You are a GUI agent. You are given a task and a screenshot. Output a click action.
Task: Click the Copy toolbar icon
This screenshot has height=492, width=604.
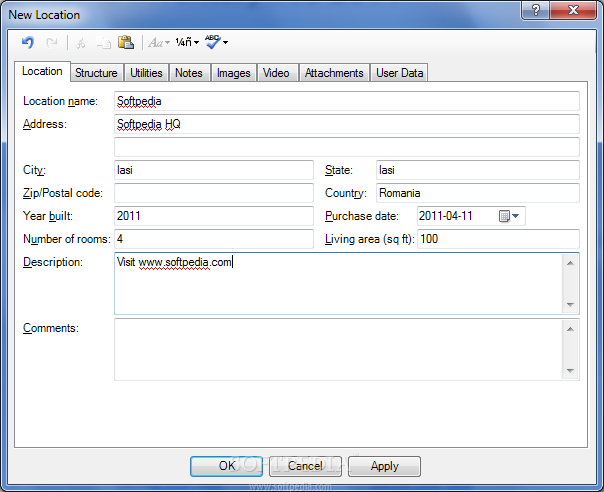pos(104,42)
